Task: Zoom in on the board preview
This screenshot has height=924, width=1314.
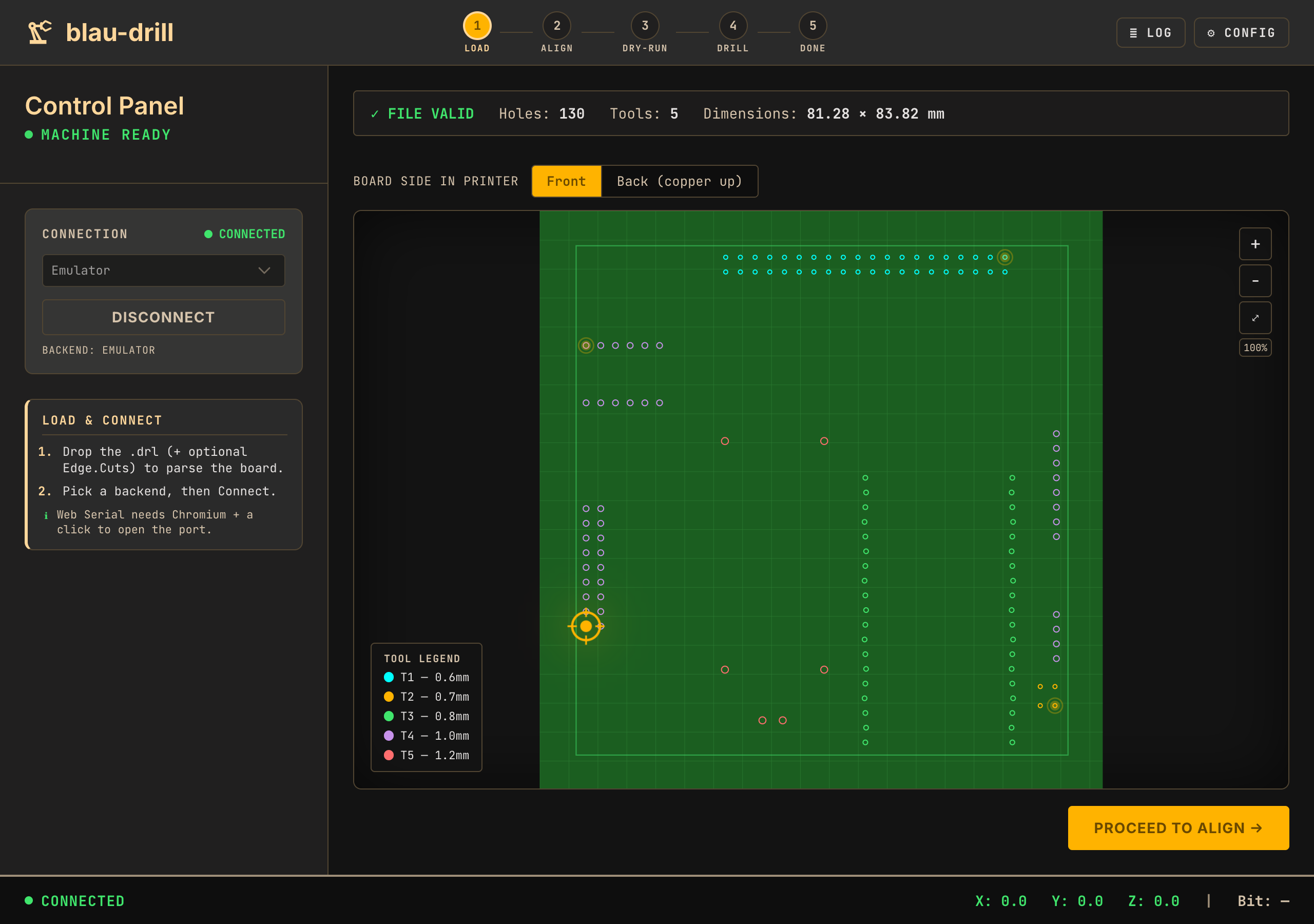Action: point(1255,244)
